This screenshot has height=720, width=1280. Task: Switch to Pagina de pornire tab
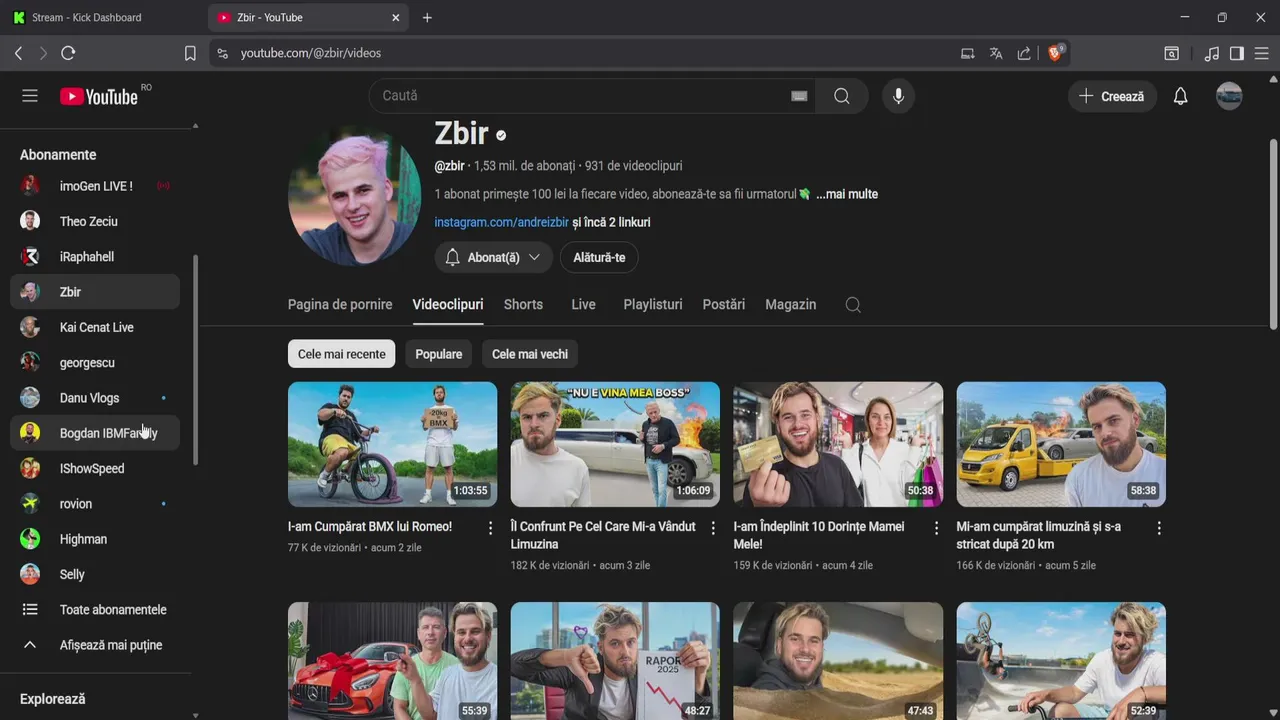click(340, 304)
